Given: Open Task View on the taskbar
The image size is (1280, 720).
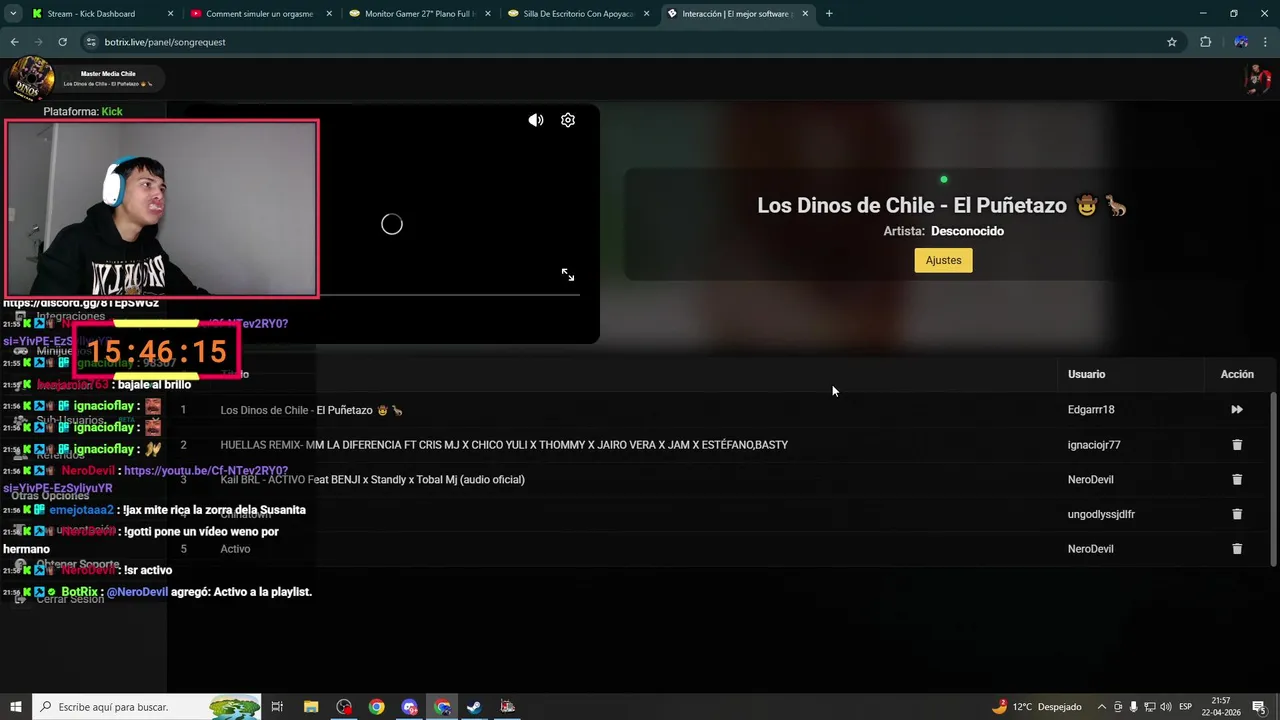Looking at the screenshot, I should [278, 707].
